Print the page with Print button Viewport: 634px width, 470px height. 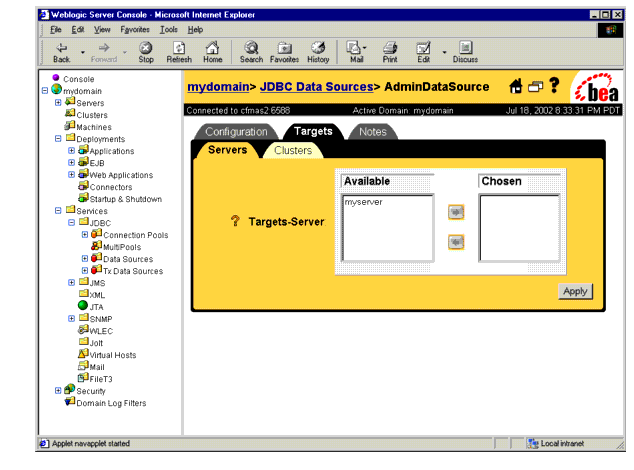(x=390, y=53)
